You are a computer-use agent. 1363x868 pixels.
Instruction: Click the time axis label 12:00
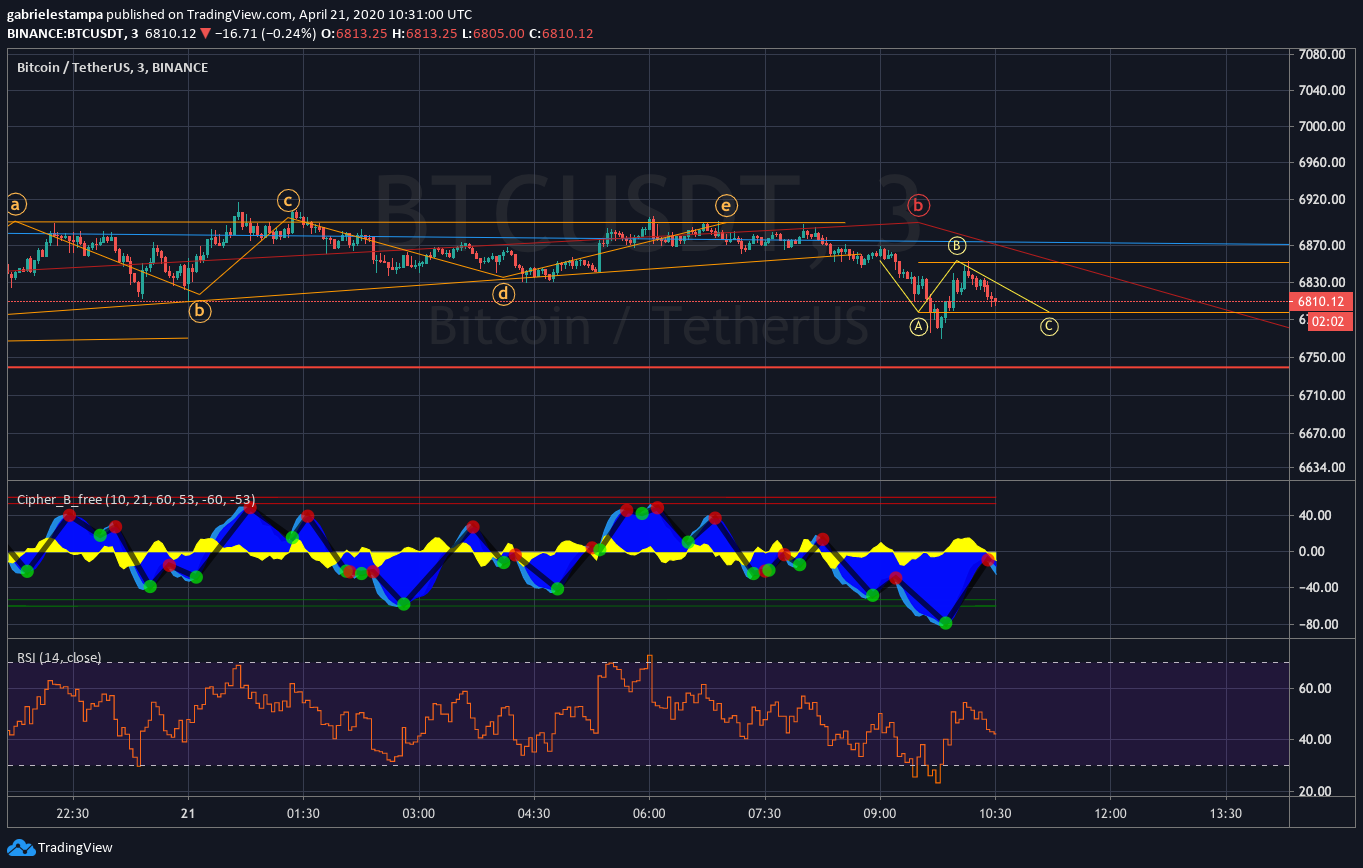(1110, 813)
